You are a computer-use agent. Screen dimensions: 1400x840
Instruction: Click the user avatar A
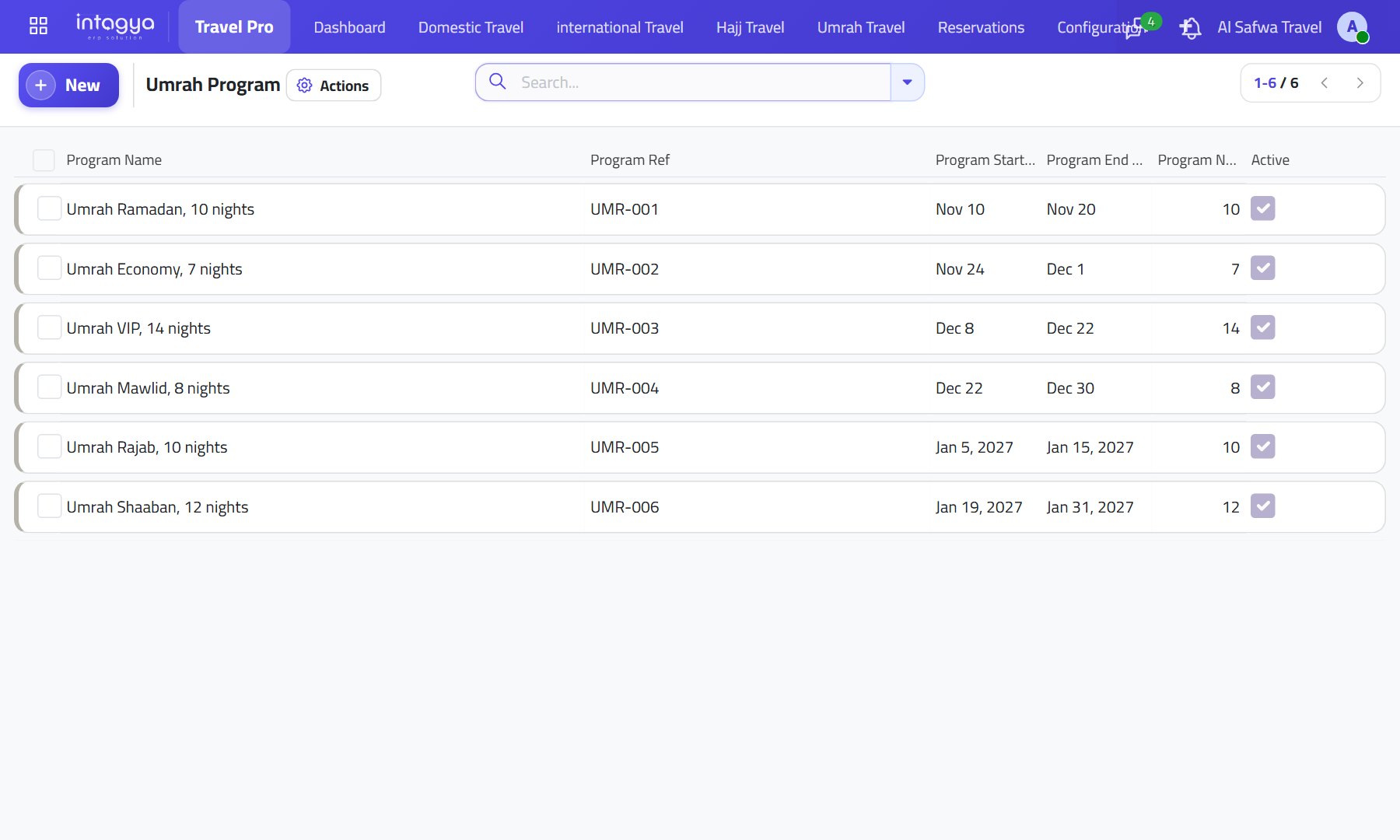1353,27
